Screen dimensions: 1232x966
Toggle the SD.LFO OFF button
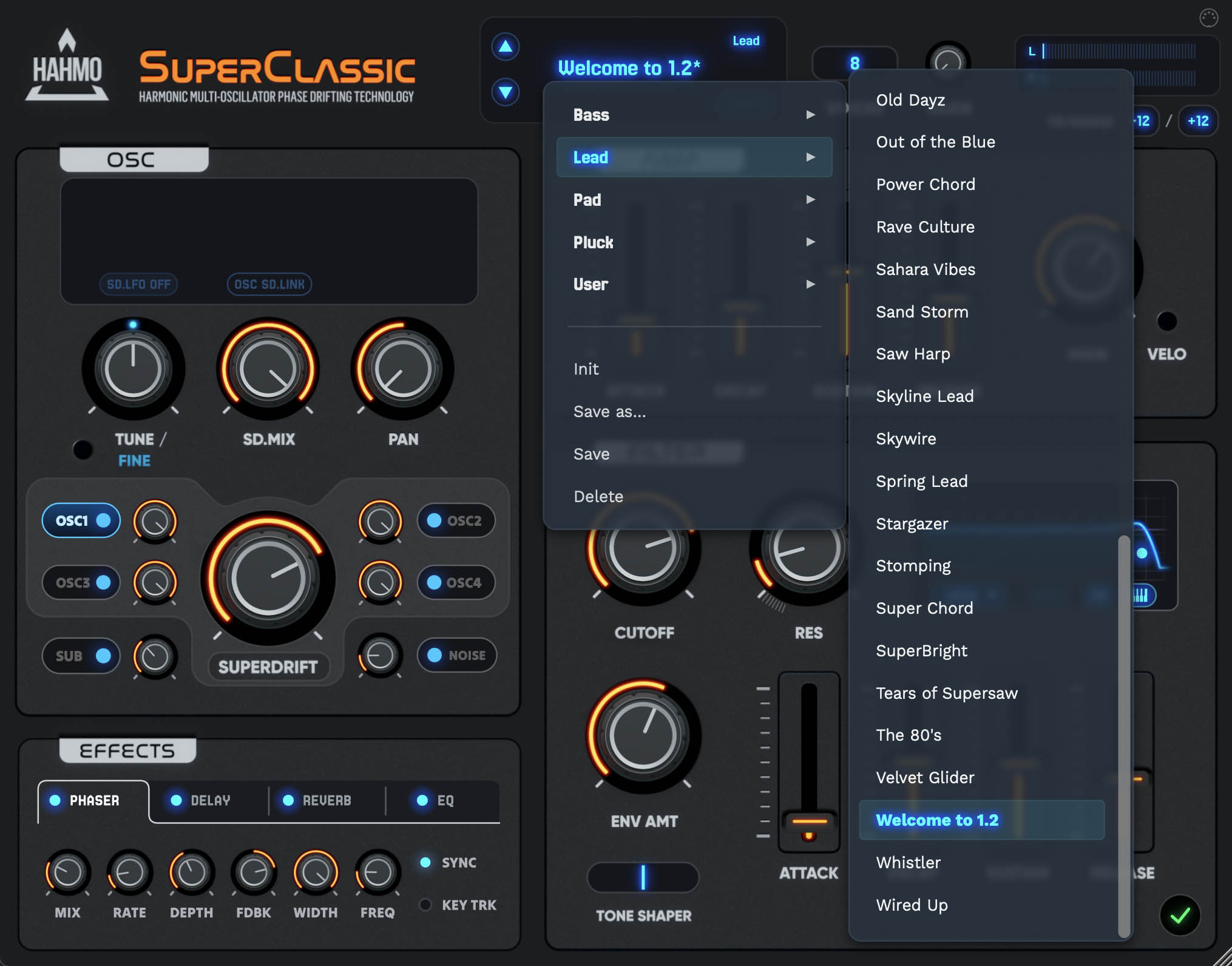coord(138,284)
